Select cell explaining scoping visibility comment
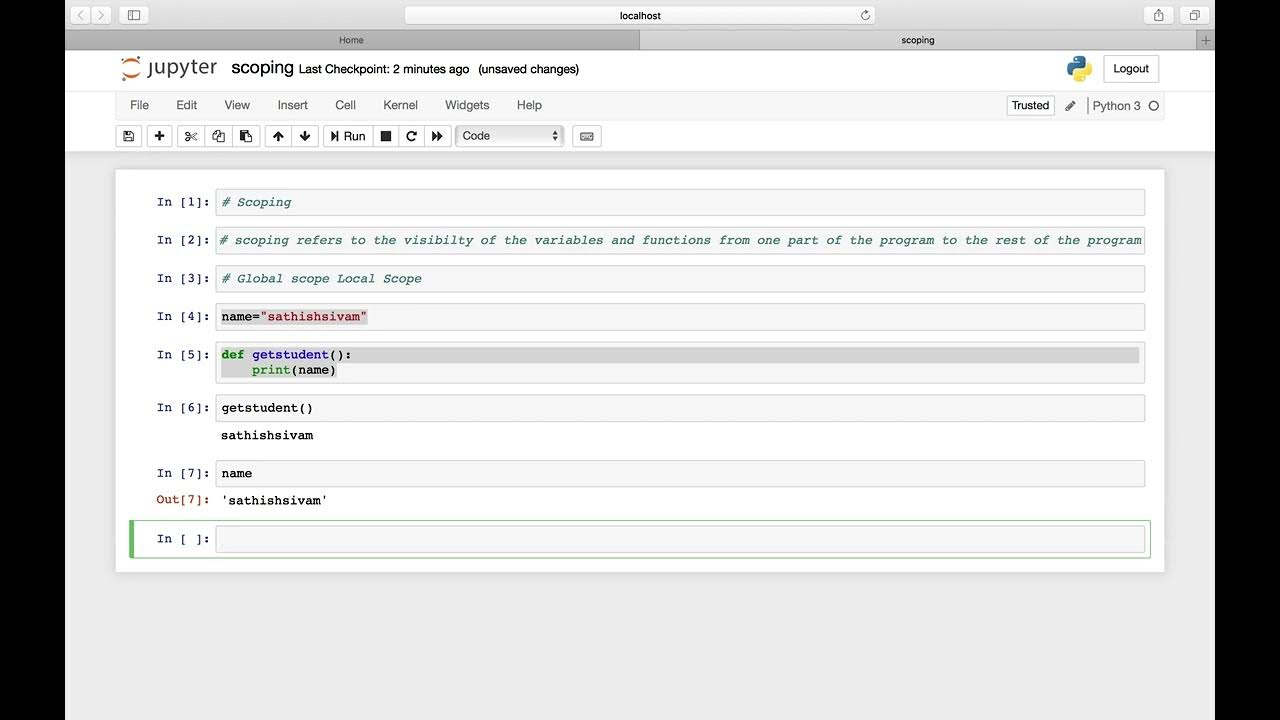This screenshot has height=720, width=1280. pos(680,240)
